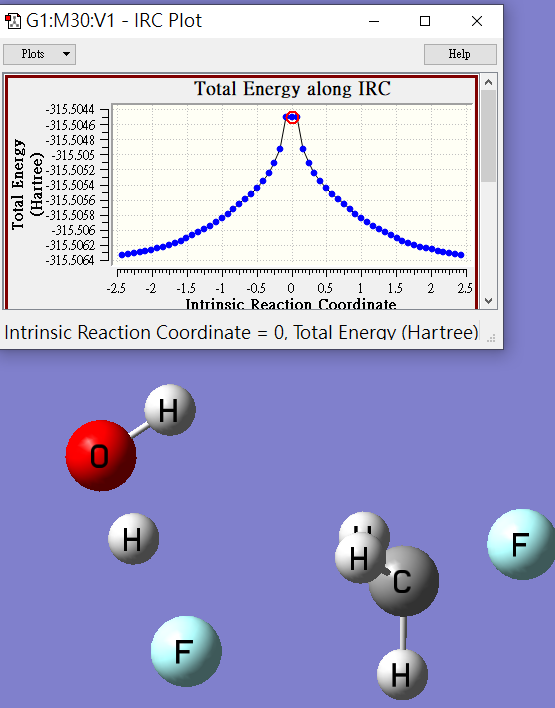
Task: Select the red oxygen atom O
Action: pos(101,455)
